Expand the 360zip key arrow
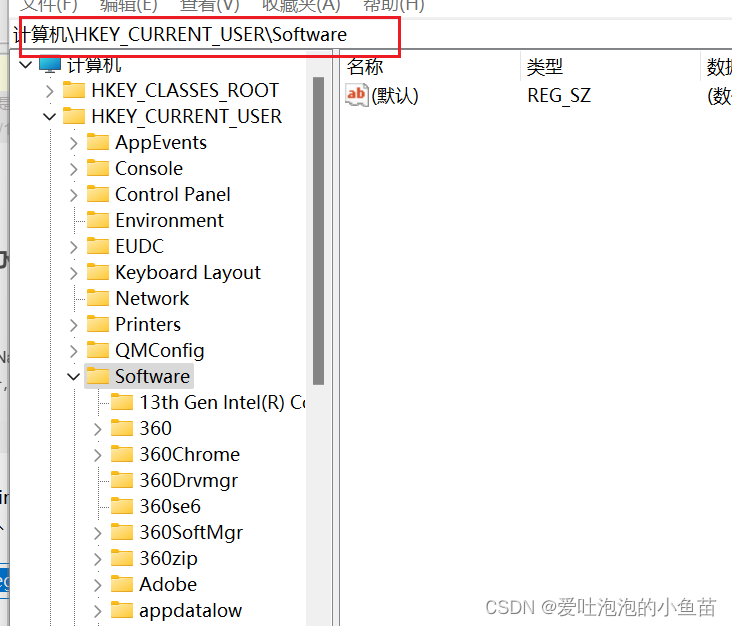The image size is (732, 626). tap(98, 559)
